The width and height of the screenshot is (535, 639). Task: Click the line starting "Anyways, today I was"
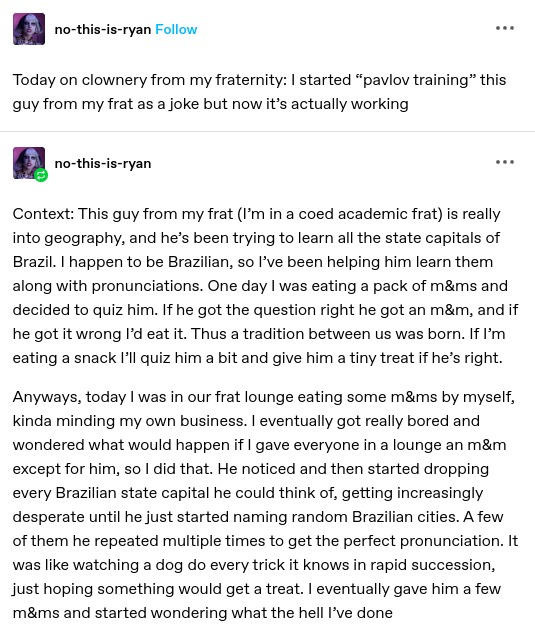(x=264, y=397)
